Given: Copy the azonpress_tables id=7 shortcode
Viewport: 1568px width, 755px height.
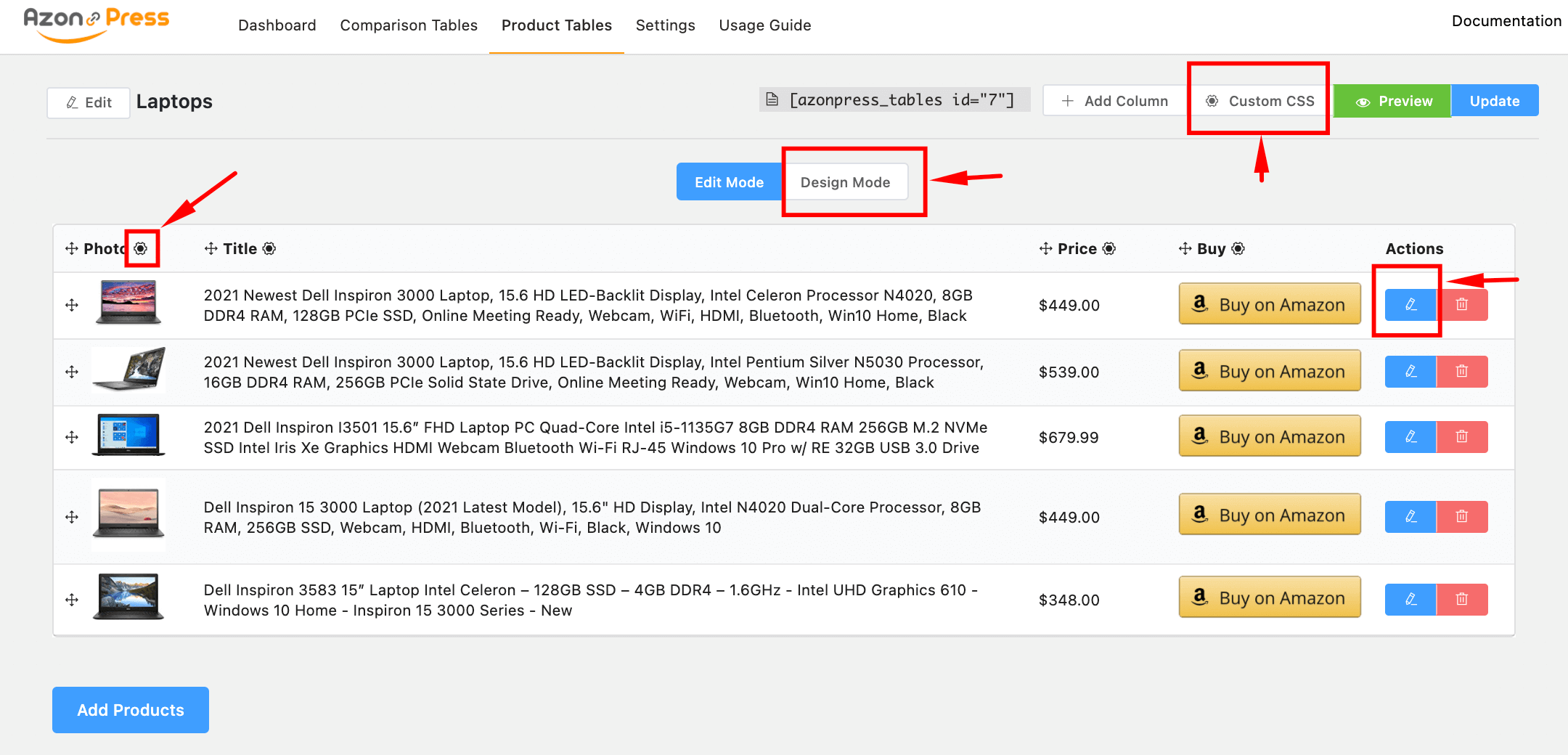Looking at the screenshot, I should [x=894, y=100].
